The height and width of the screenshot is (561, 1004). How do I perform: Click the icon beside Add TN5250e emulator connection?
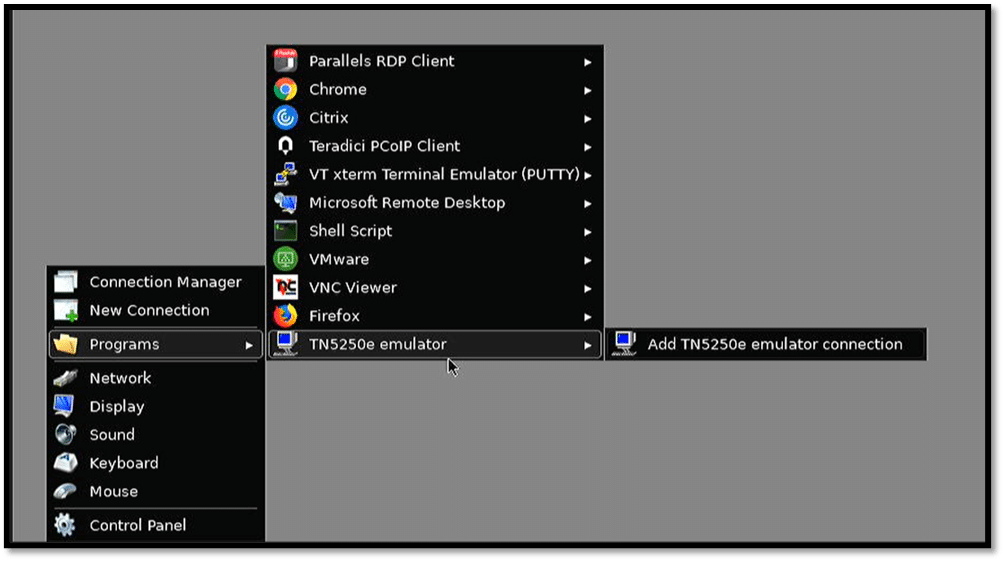click(624, 344)
